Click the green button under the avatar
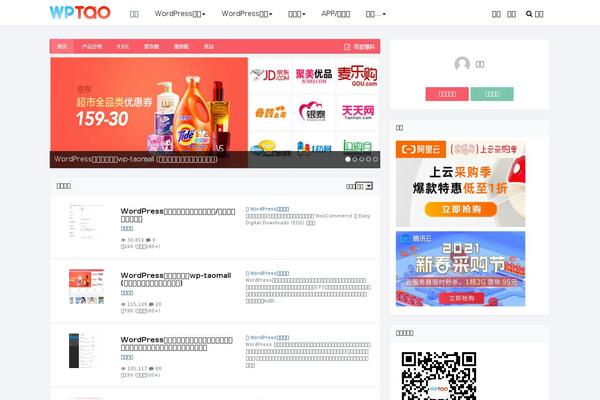Screen dimensions: 600x400 click(x=492, y=94)
